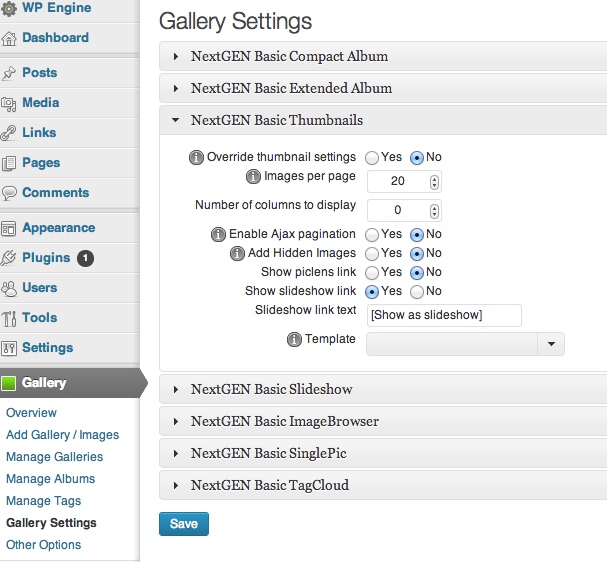Click the info icon beside Enable Ajax pagination
The height and width of the screenshot is (562, 607).
[x=218, y=235]
